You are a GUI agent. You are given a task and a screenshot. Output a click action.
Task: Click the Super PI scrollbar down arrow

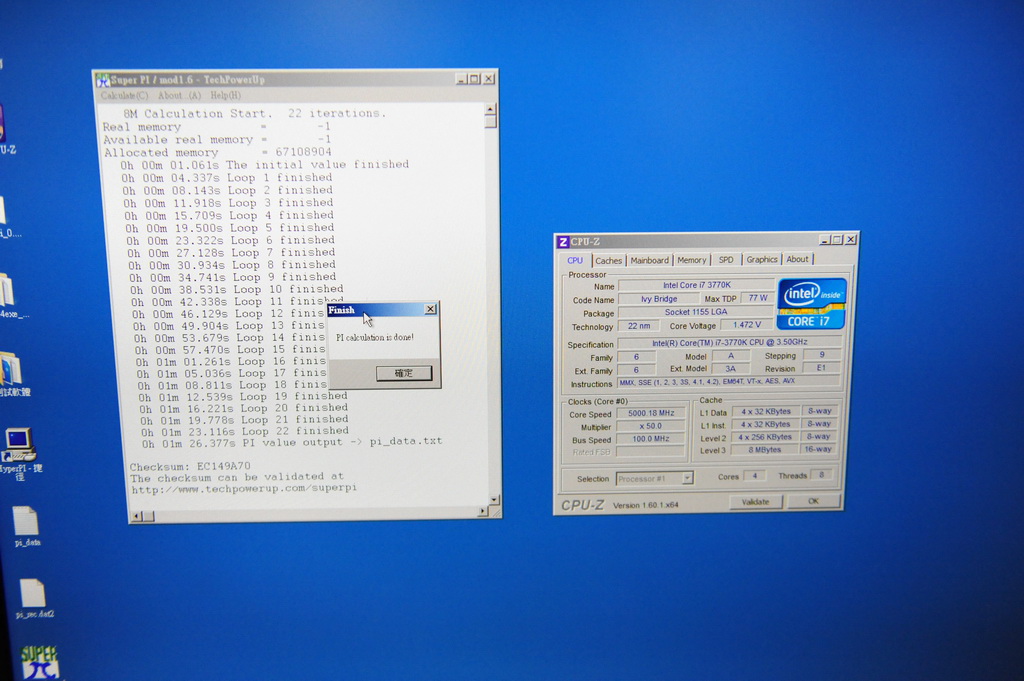494,499
